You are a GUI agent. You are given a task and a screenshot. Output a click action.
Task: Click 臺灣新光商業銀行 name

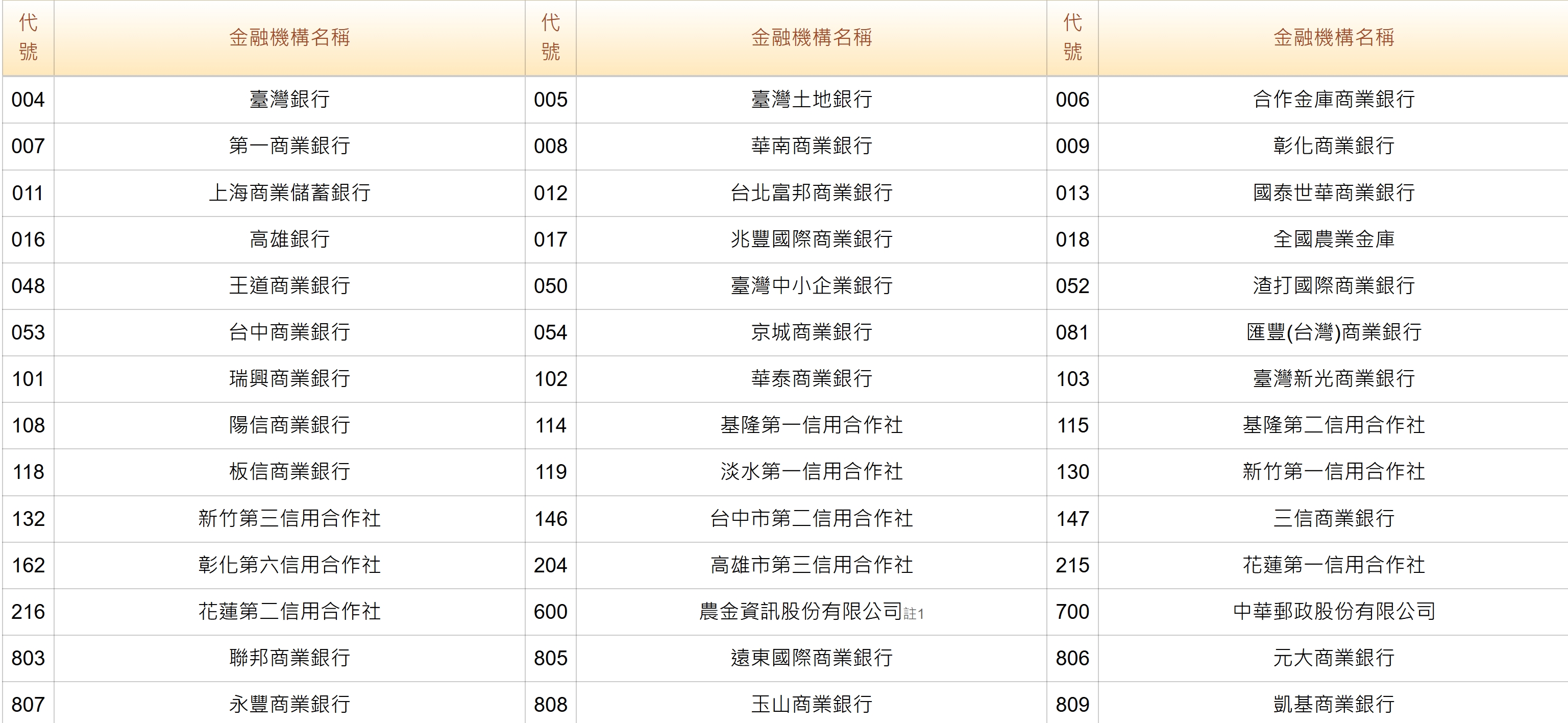(x=1333, y=379)
